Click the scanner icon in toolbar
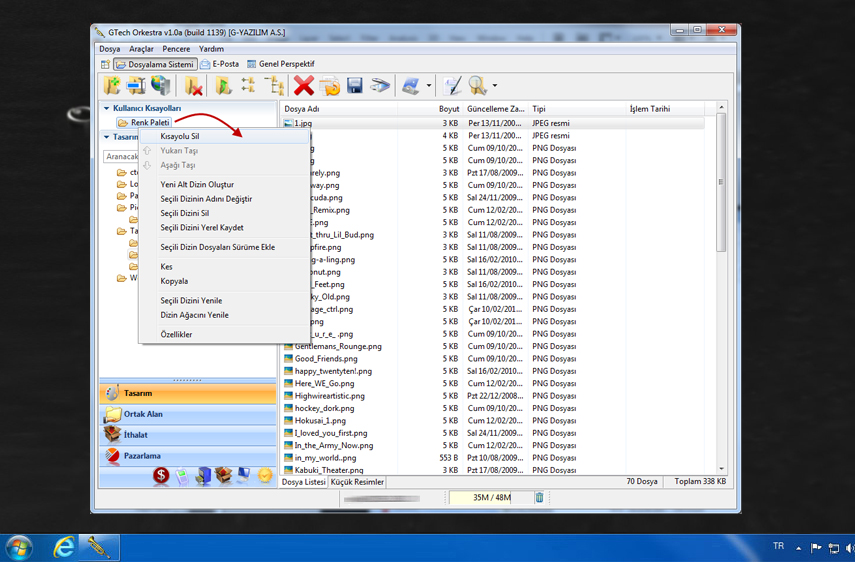 point(380,87)
